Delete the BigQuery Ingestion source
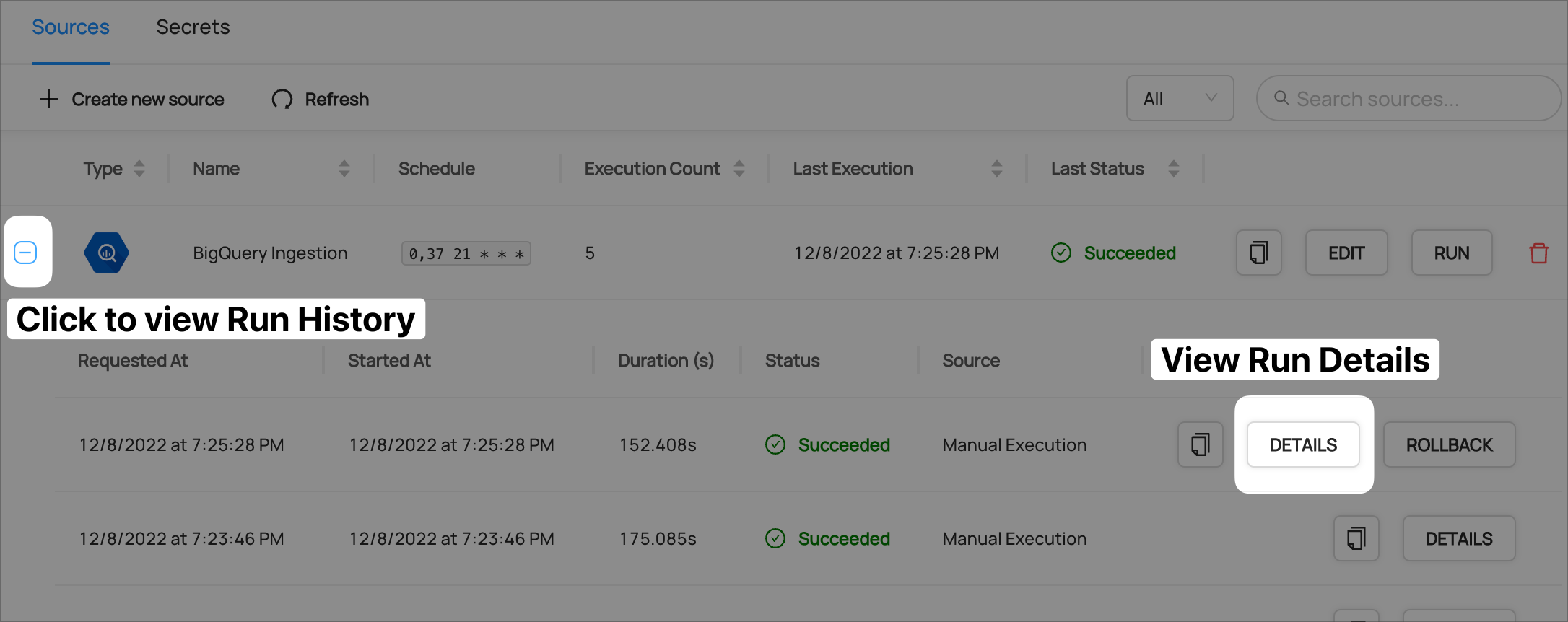Screen dimensions: 1568x622 click(x=1538, y=253)
